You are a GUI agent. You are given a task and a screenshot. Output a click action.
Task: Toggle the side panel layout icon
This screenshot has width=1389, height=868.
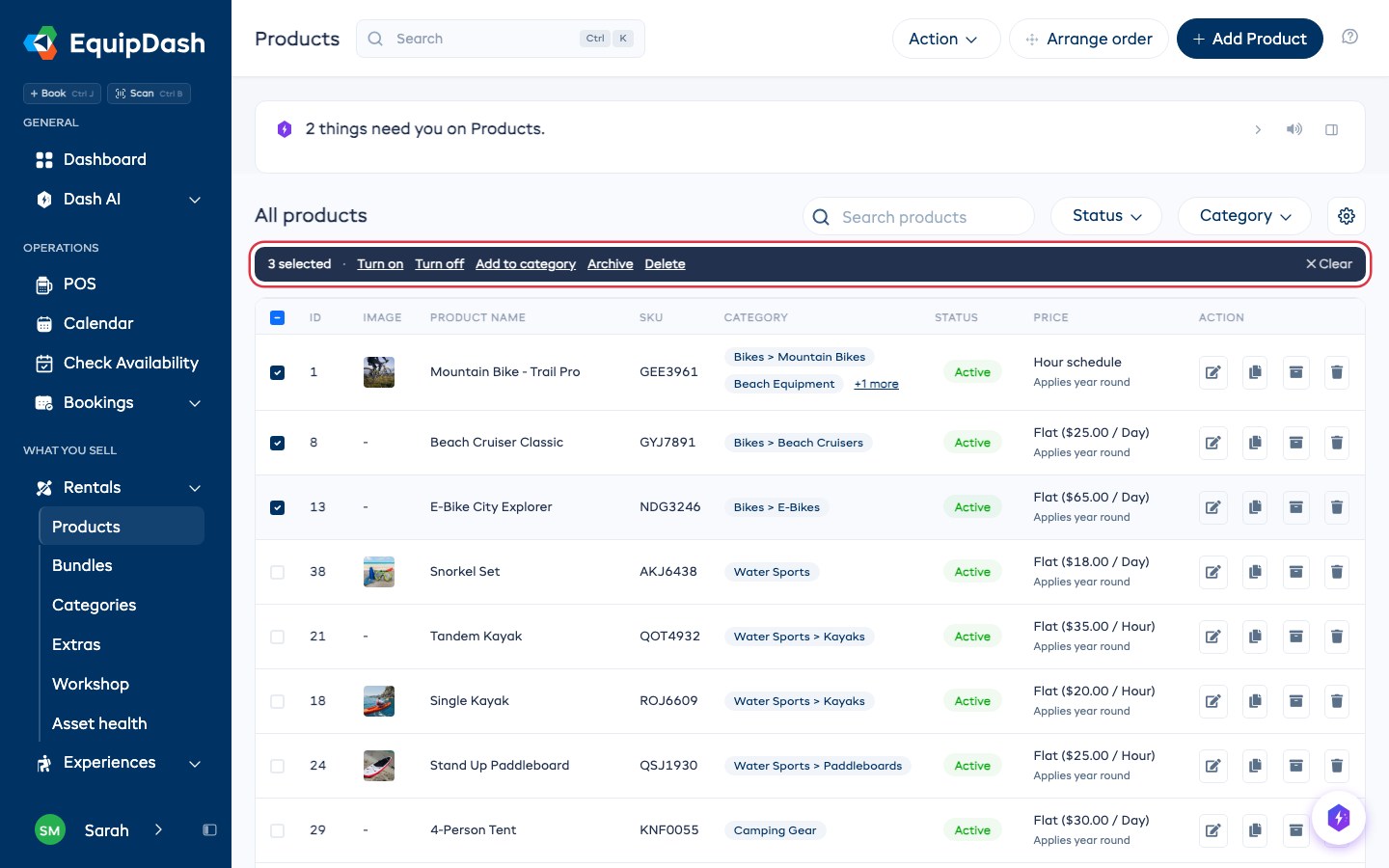coord(1332,129)
